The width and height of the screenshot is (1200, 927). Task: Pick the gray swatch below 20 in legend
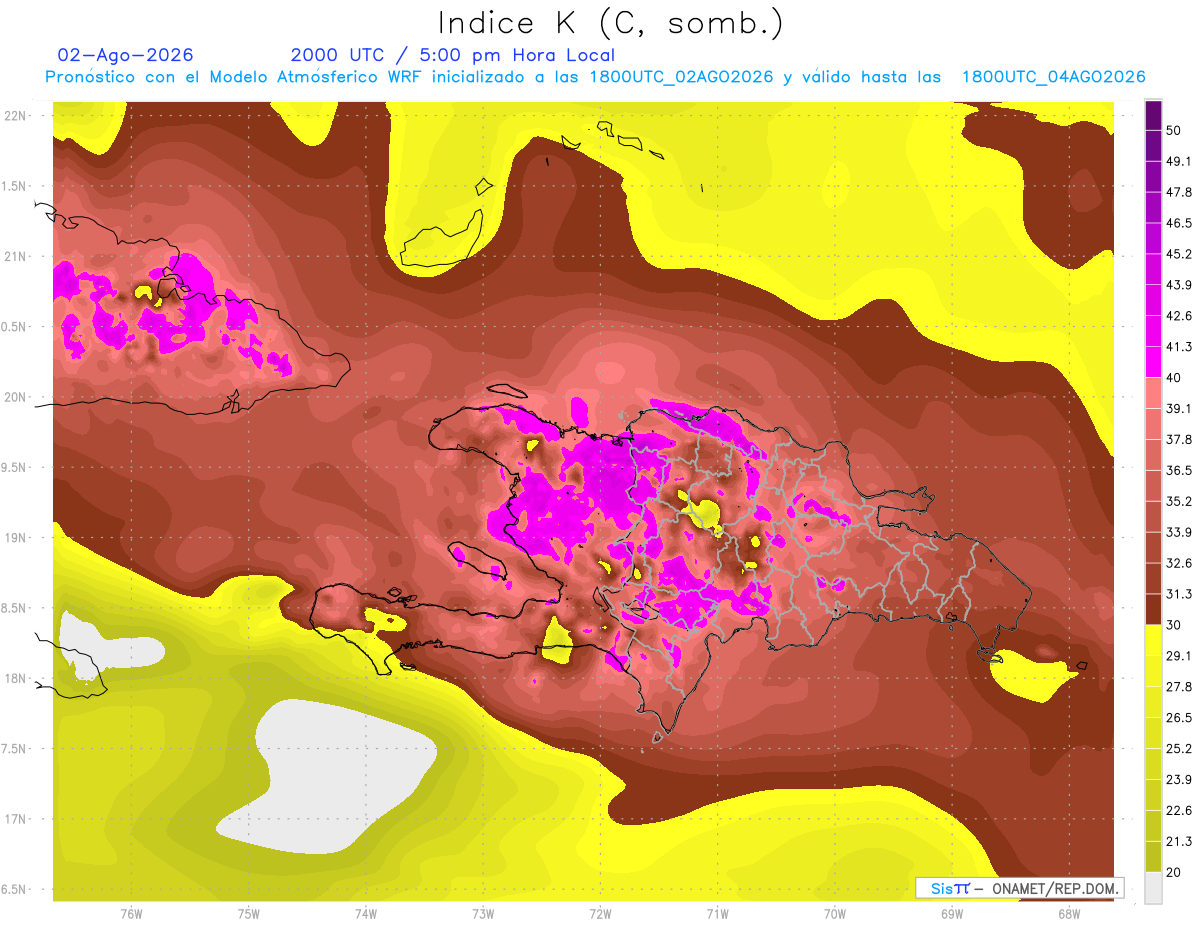[1154, 887]
